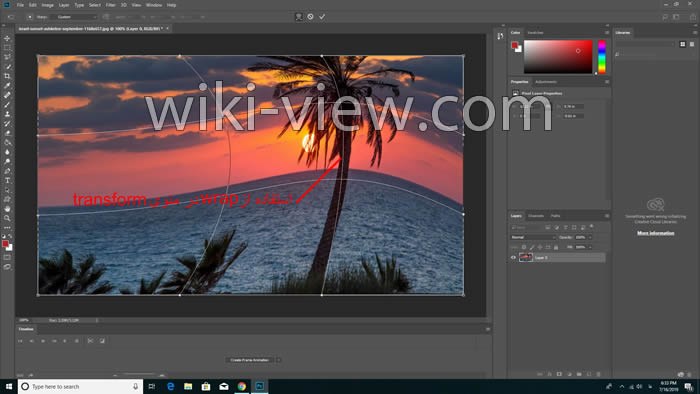
Task: Switch to the Adjustments tab
Action: [x=546, y=82]
